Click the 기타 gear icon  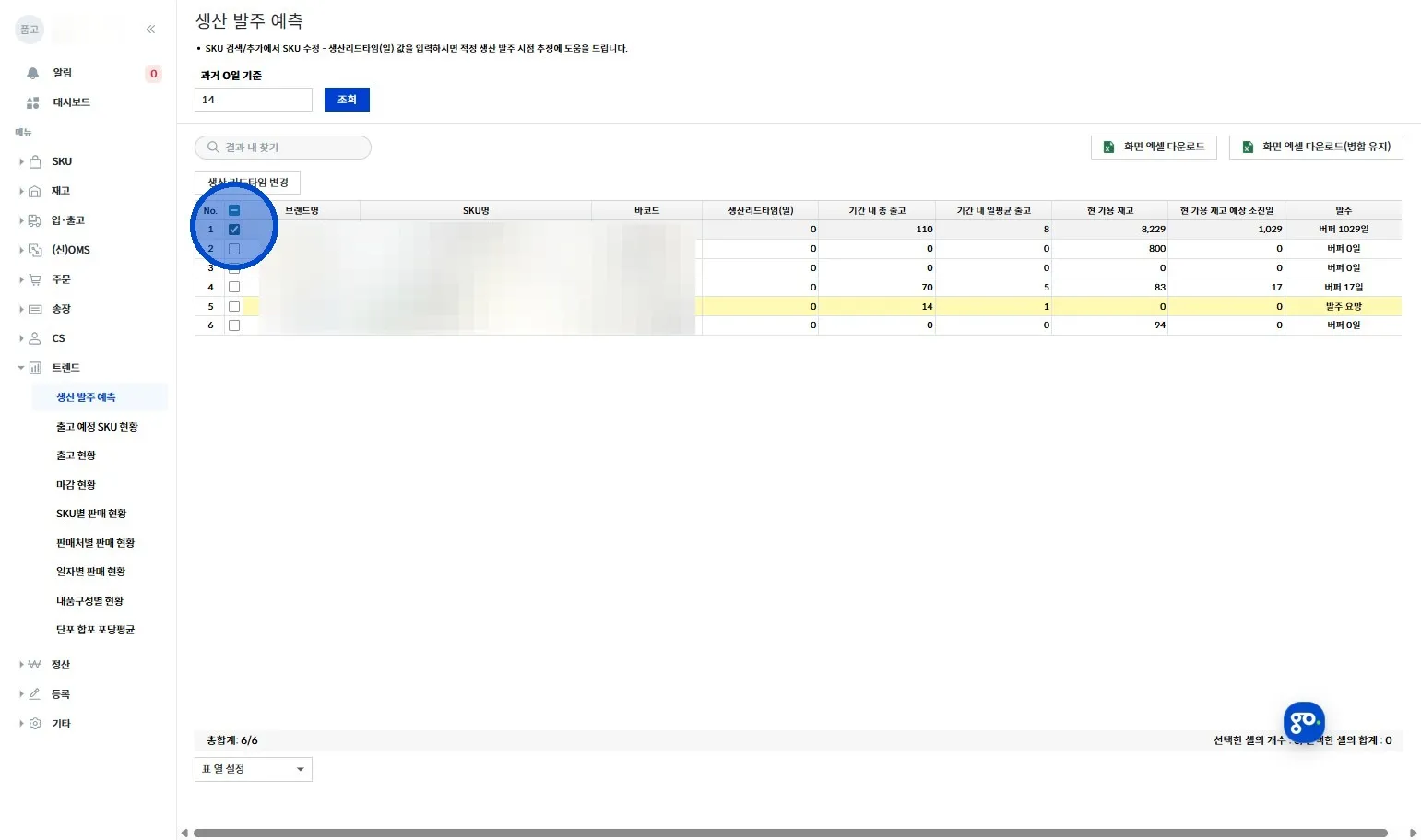(35, 724)
